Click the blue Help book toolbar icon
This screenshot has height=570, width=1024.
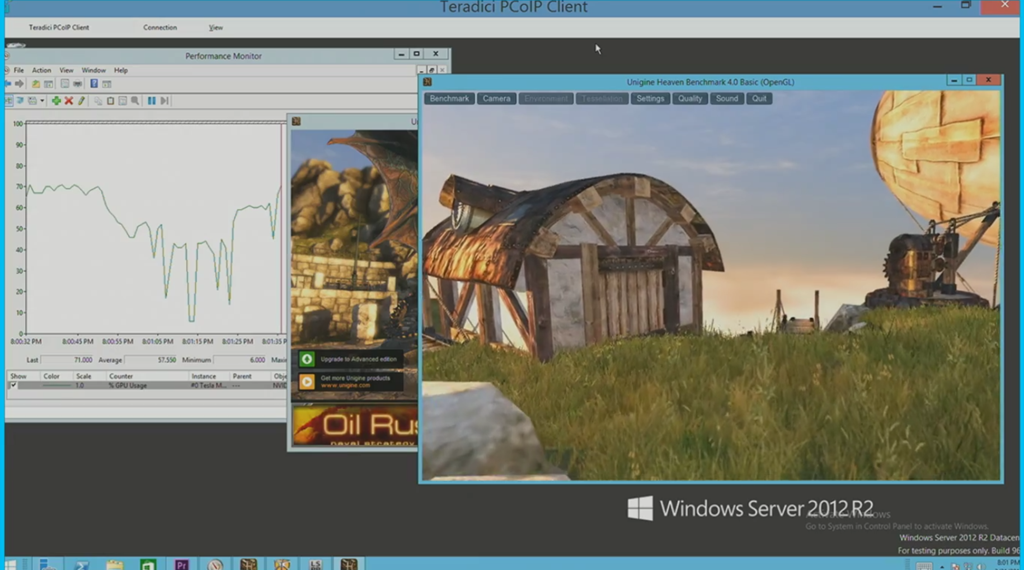point(94,84)
